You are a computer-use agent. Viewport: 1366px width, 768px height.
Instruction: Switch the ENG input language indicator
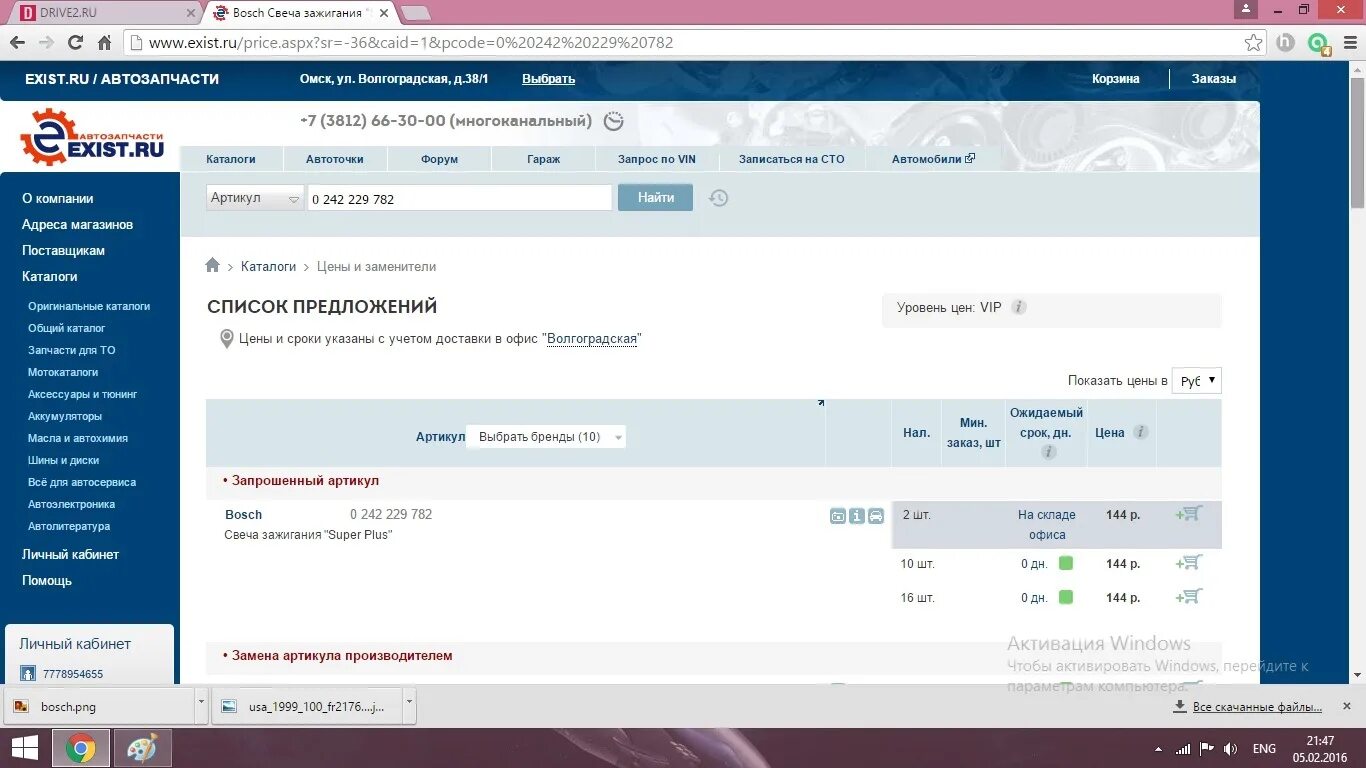(x=1264, y=749)
